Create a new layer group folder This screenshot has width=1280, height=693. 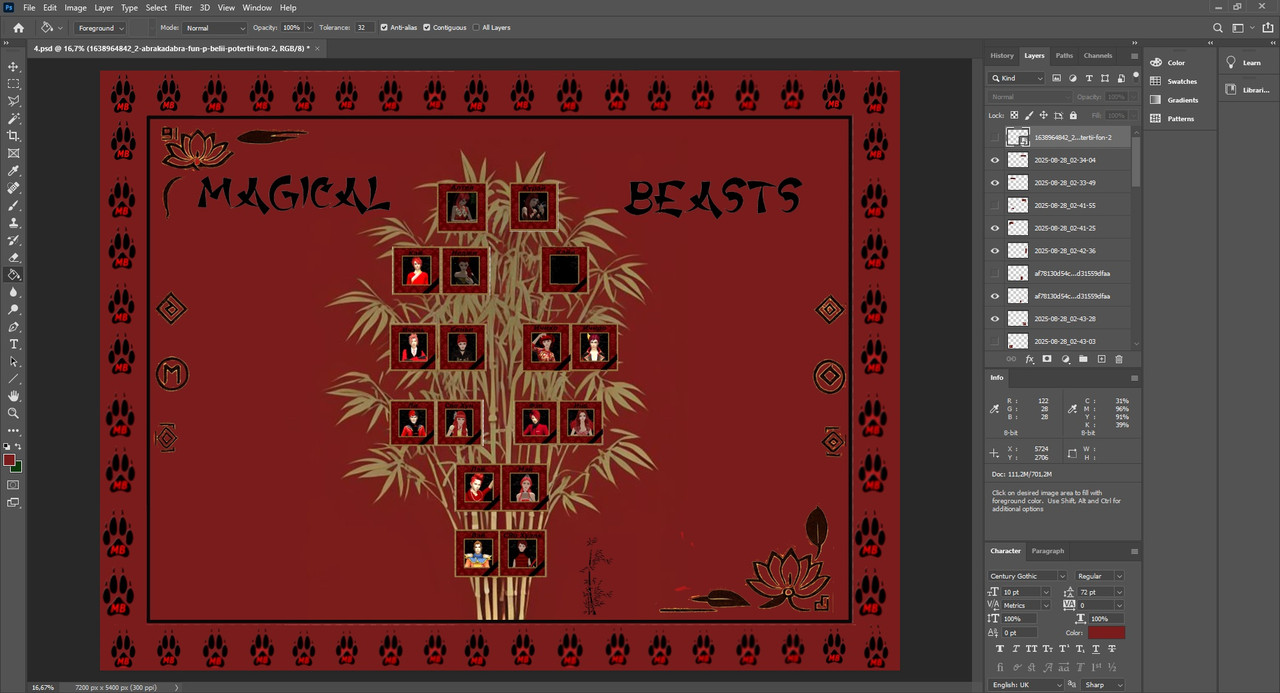pyautogui.click(x=1083, y=359)
